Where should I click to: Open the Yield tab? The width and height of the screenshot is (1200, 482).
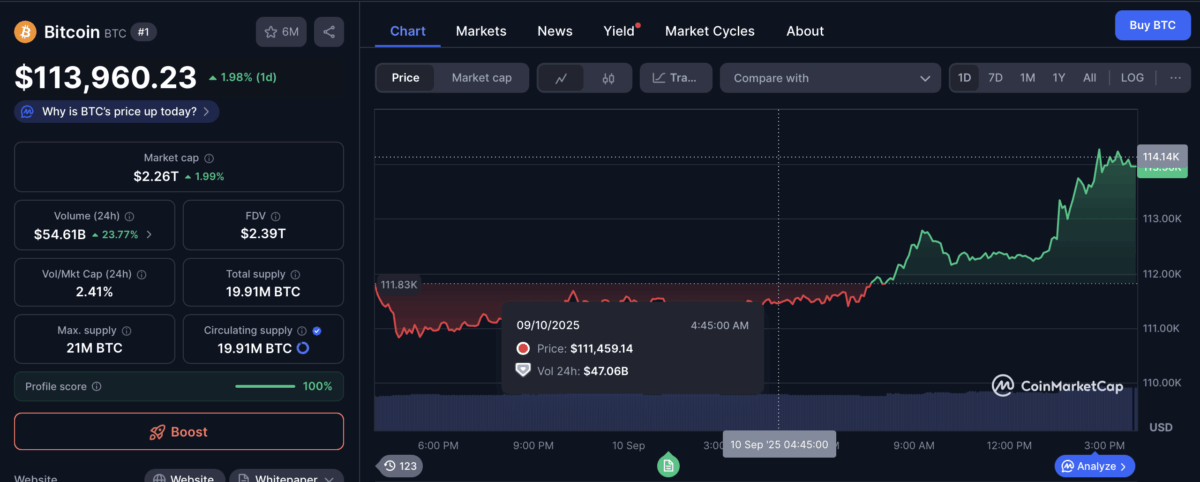[619, 31]
